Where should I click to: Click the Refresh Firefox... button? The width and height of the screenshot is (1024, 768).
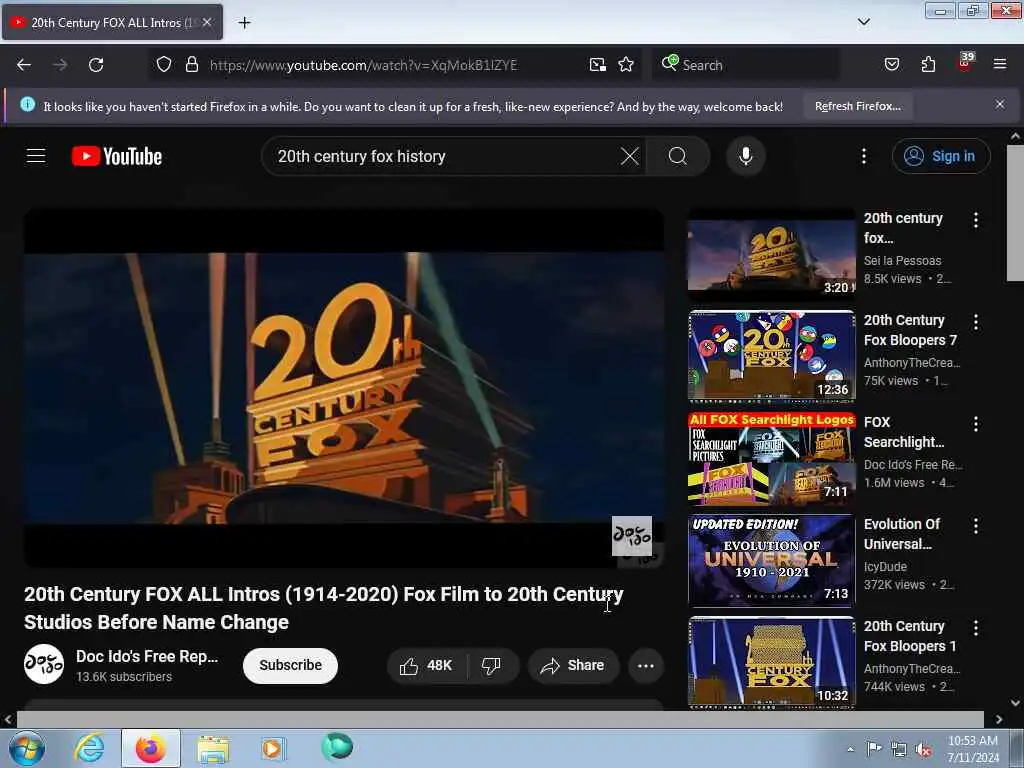click(857, 106)
